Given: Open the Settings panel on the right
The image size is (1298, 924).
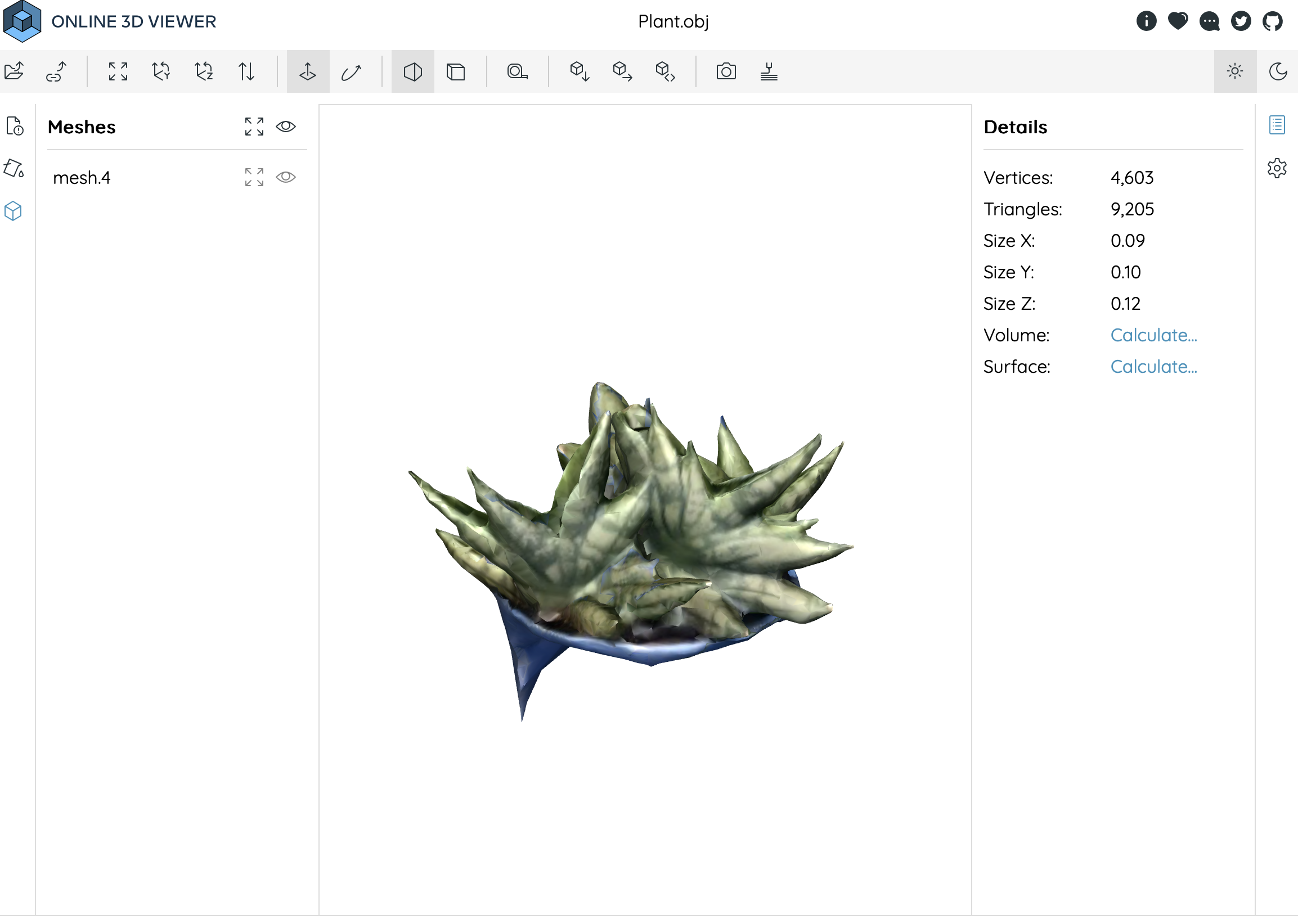Looking at the screenshot, I should pyautogui.click(x=1277, y=168).
